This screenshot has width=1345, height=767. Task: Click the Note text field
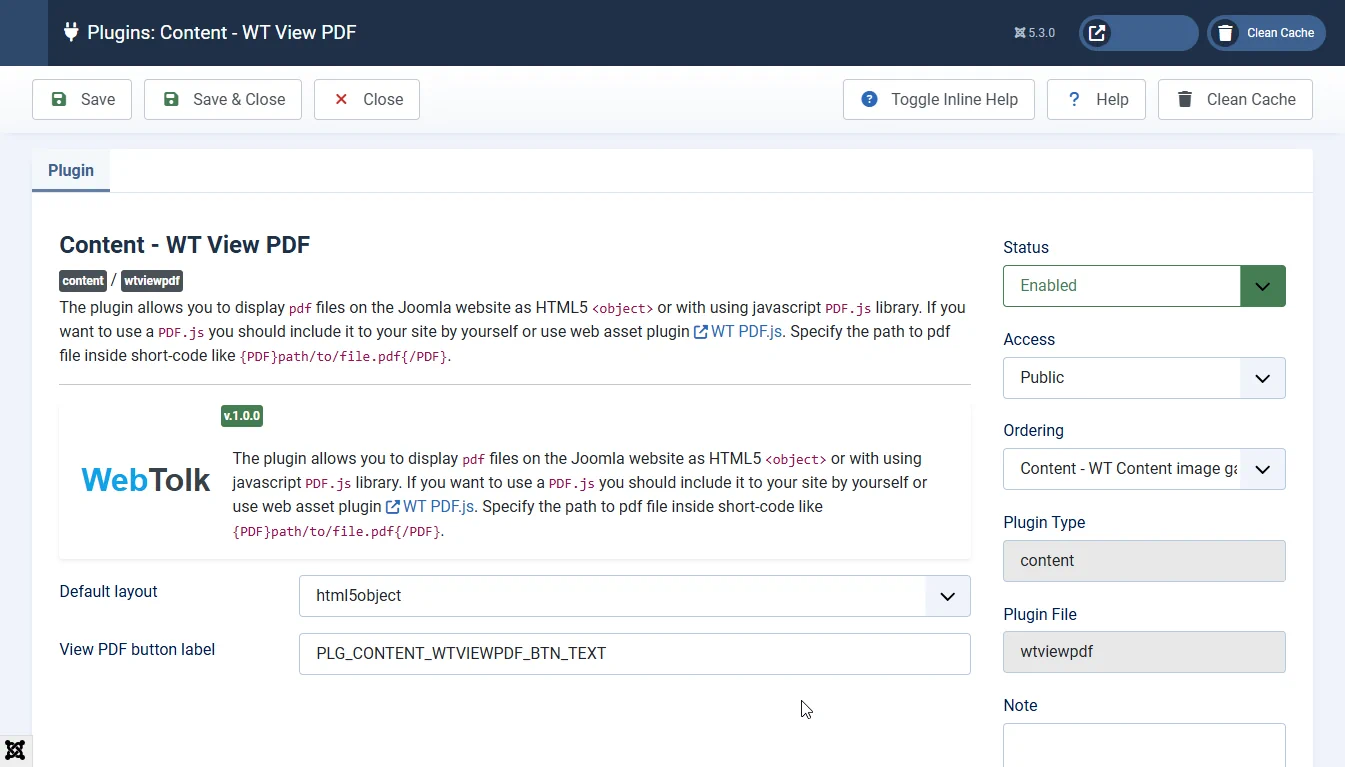(1144, 744)
